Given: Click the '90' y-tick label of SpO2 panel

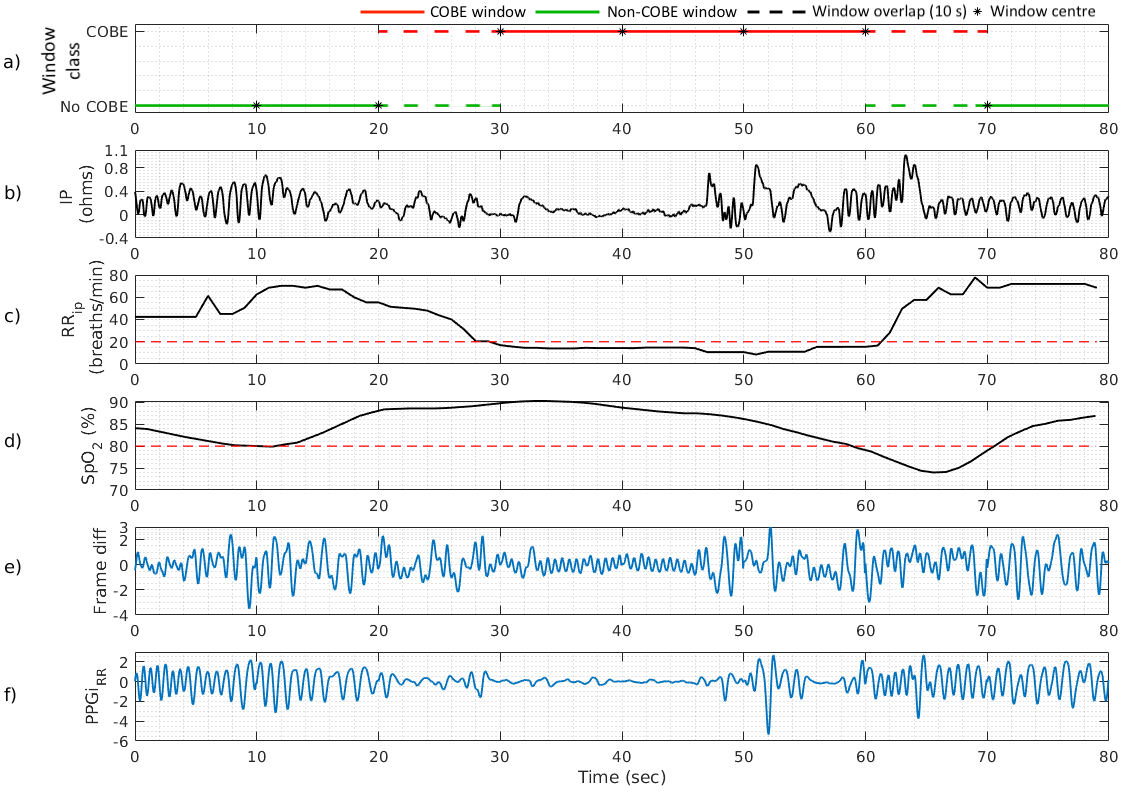Looking at the screenshot, I should pos(119,403).
